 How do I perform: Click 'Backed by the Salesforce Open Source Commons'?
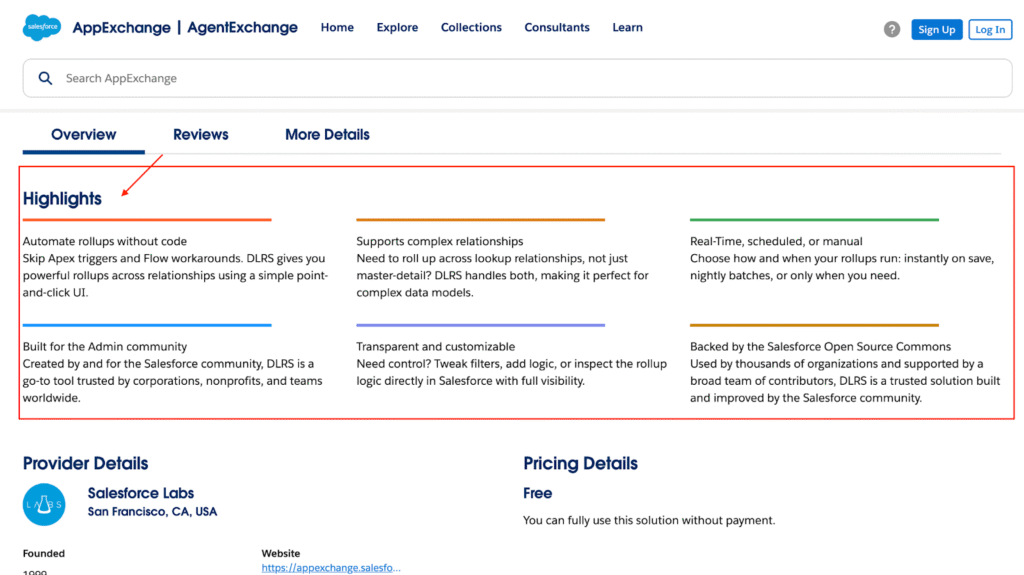coord(820,346)
